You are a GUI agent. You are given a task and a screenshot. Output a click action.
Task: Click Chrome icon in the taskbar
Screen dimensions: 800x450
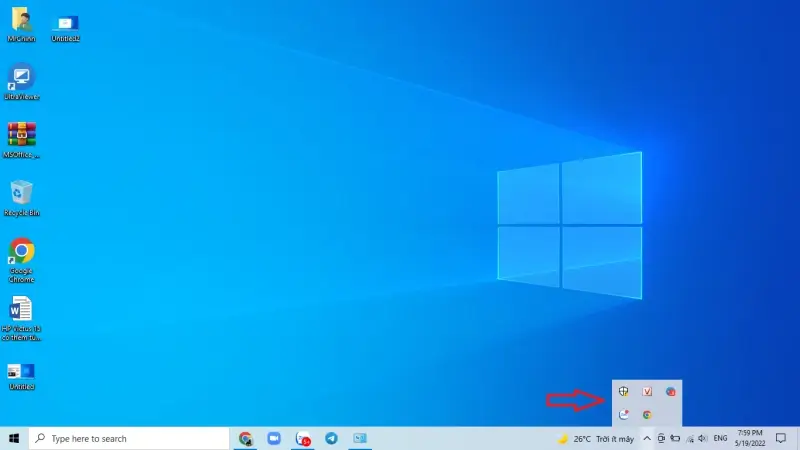(x=245, y=438)
